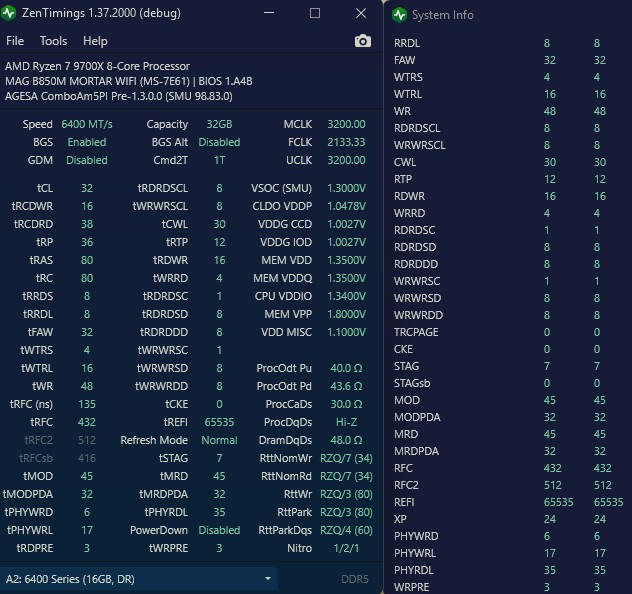
Task: Click the ProcOdt Pd value 43.6 Ω
Action: 346,386
